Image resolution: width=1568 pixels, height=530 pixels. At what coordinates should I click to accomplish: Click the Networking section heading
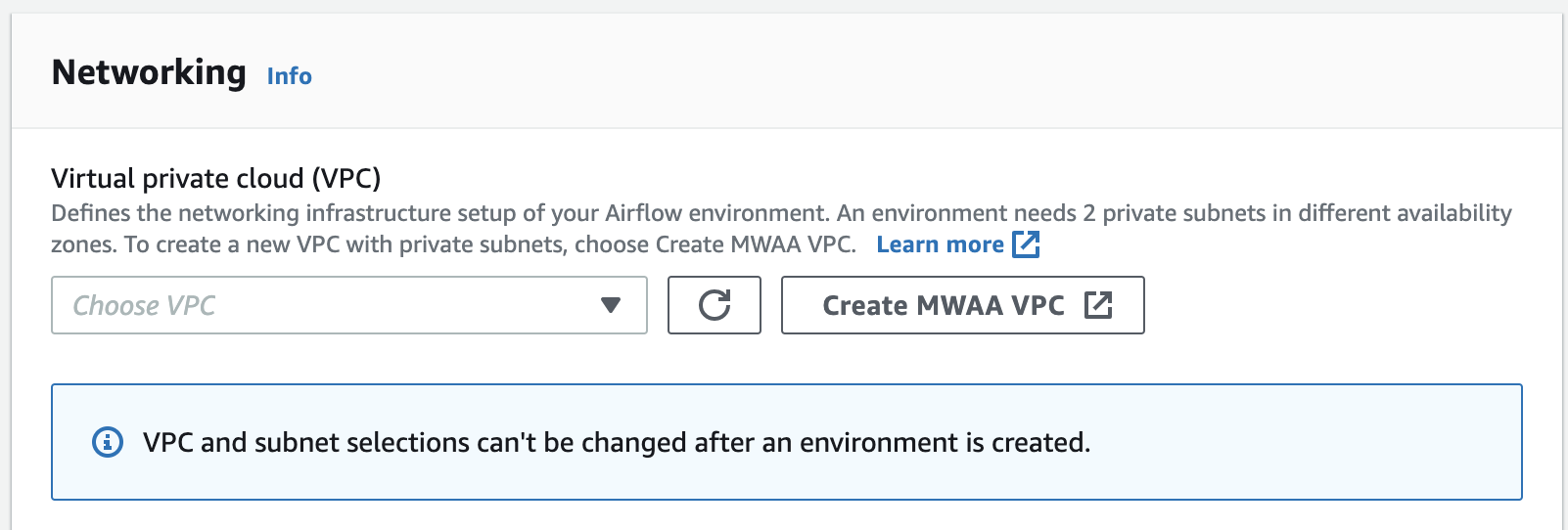(x=149, y=72)
